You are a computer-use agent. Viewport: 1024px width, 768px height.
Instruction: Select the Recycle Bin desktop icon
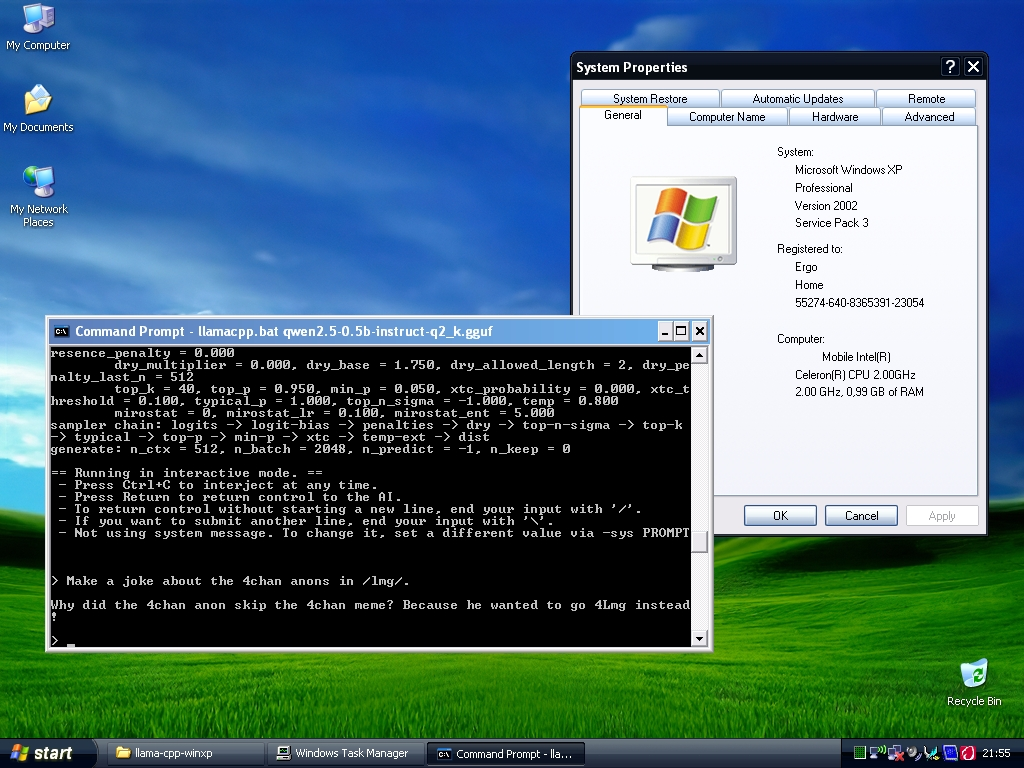coord(974,683)
